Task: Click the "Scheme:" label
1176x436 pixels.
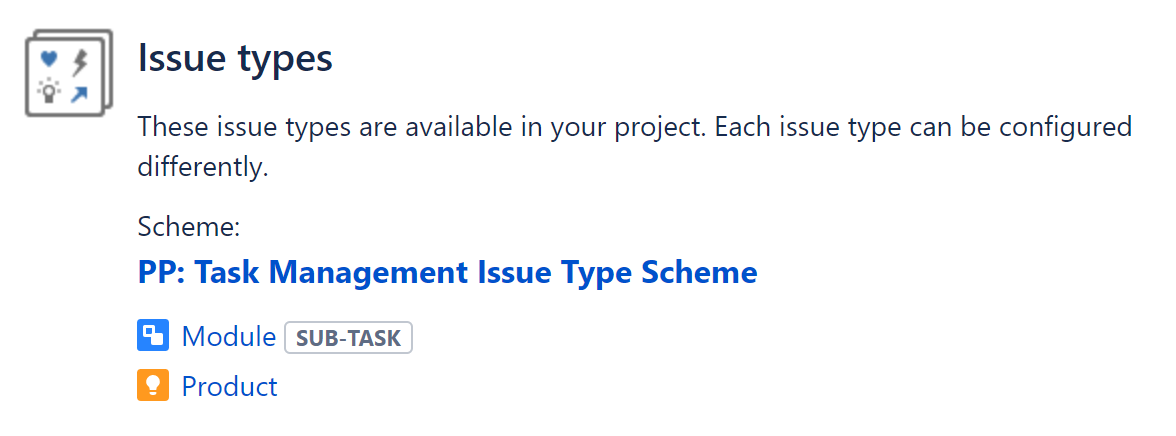Action: (x=189, y=226)
